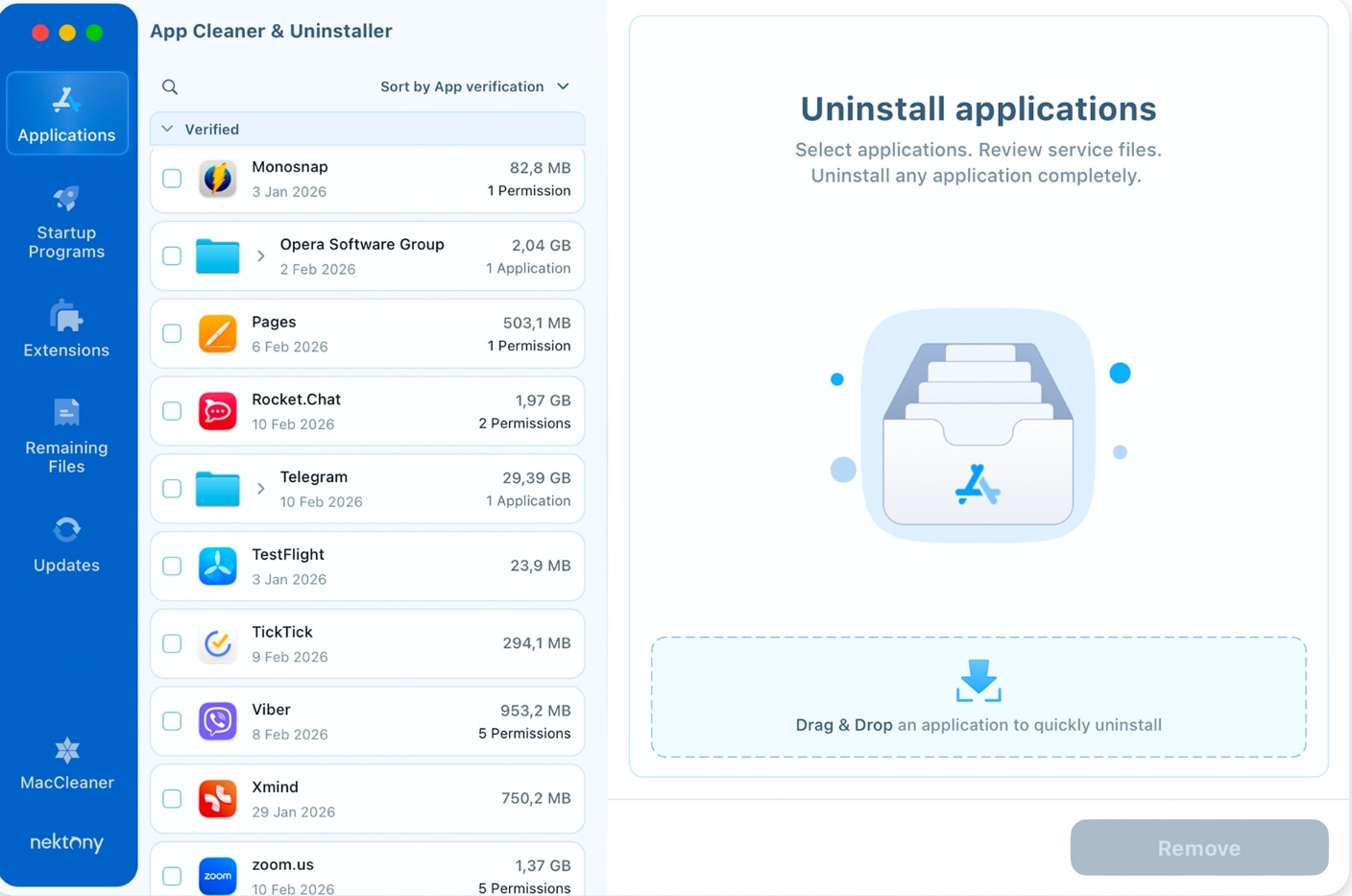Go to the Extensions section
Screen dimensions: 1352x896
(x=66, y=329)
